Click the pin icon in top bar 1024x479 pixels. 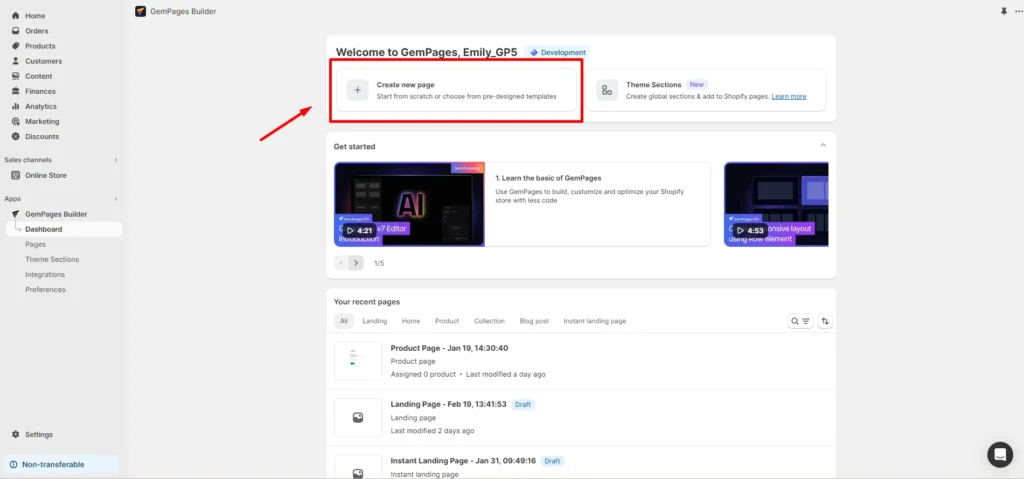[x=1004, y=11]
